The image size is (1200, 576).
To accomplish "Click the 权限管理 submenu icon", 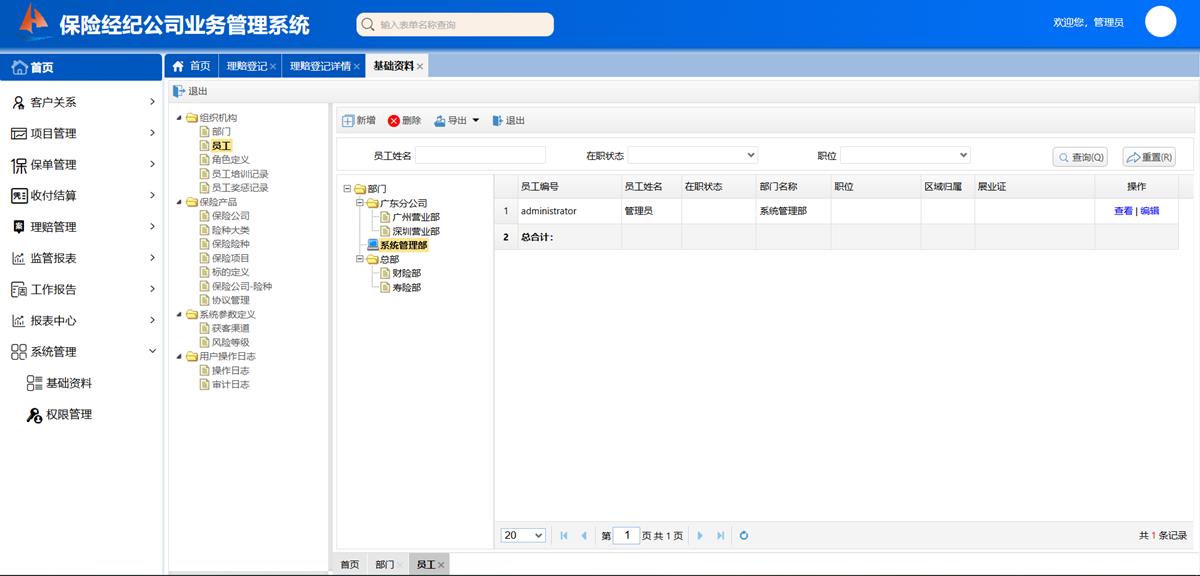I will [x=34, y=415].
